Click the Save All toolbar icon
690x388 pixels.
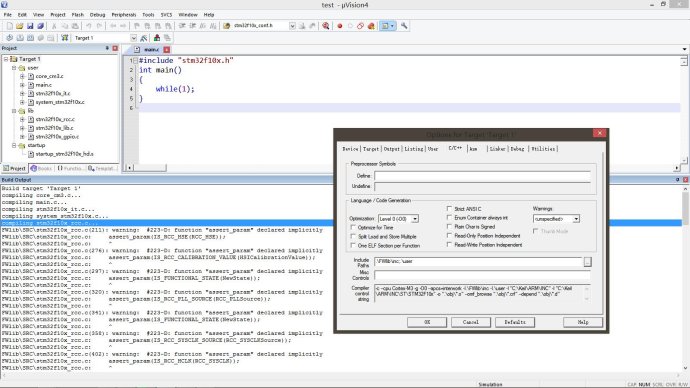[x=40, y=26]
